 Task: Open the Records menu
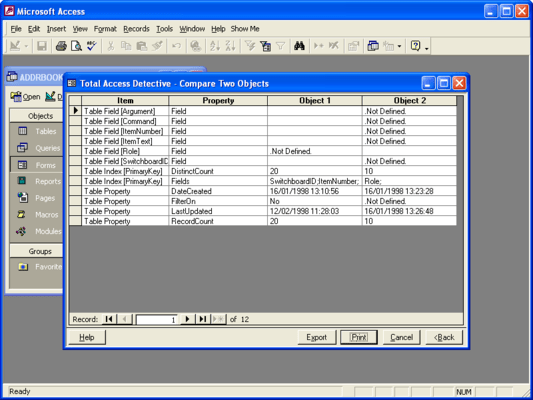[136, 29]
